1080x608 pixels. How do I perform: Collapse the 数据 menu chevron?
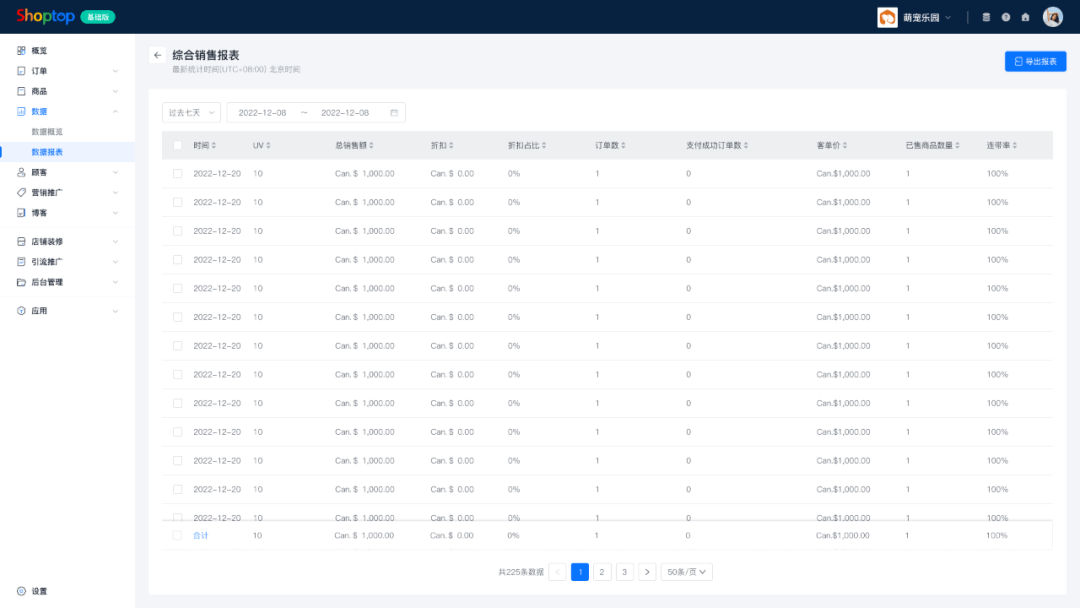coord(115,112)
